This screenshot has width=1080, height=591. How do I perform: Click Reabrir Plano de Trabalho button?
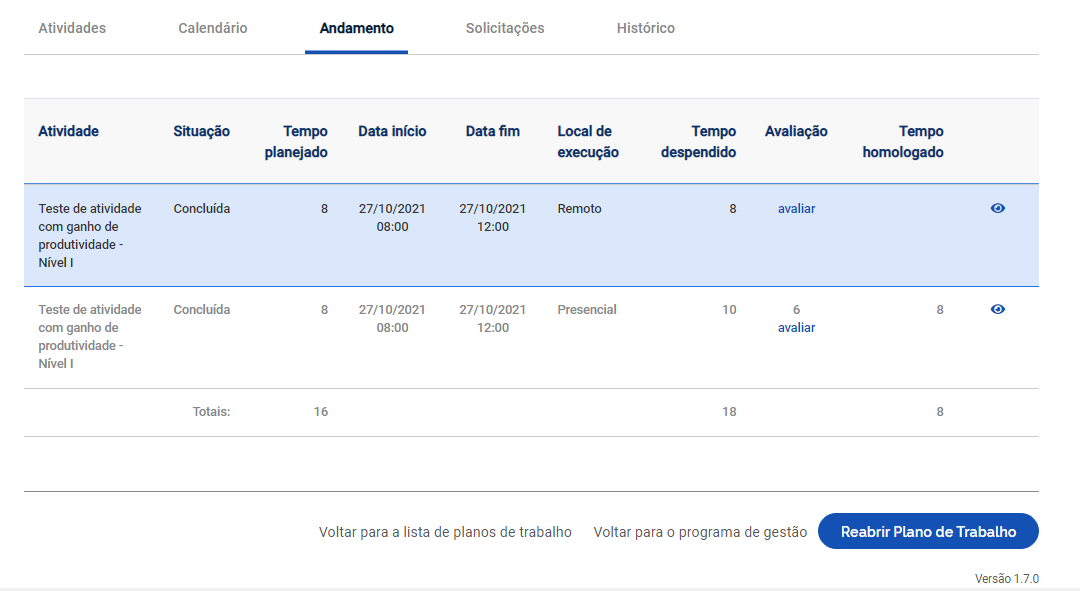pyautogui.click(x=928, y=531)
